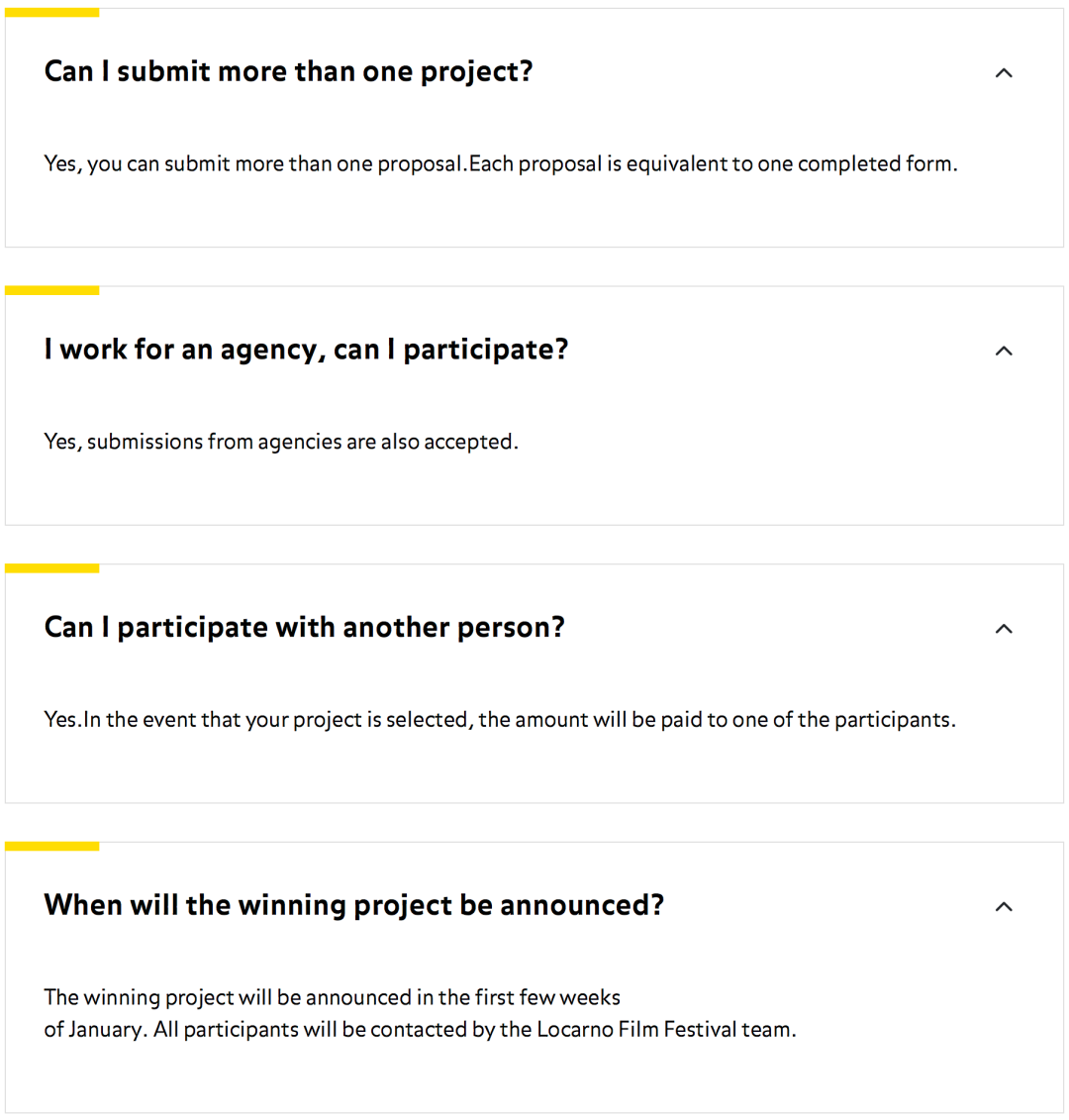
Task: Click the sentence beginning 'In the event that your project'
Action: 519,720
